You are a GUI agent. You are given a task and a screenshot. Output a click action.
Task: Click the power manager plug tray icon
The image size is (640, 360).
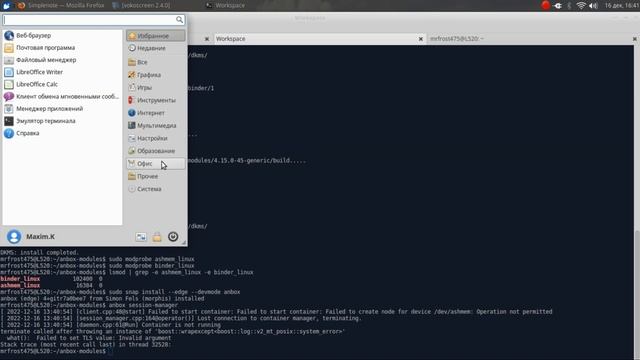pos(558,6)
